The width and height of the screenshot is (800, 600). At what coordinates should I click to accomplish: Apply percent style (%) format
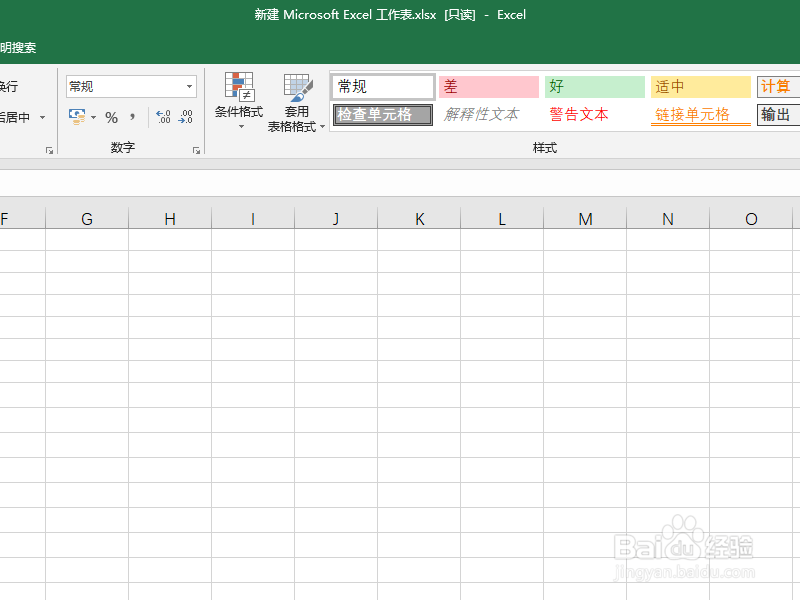(111, 118)
